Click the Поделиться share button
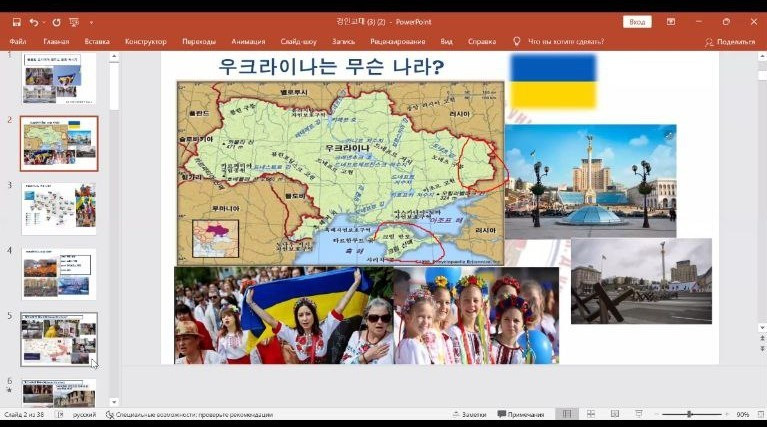Viewport: 767px width, 427px height. 731,42
